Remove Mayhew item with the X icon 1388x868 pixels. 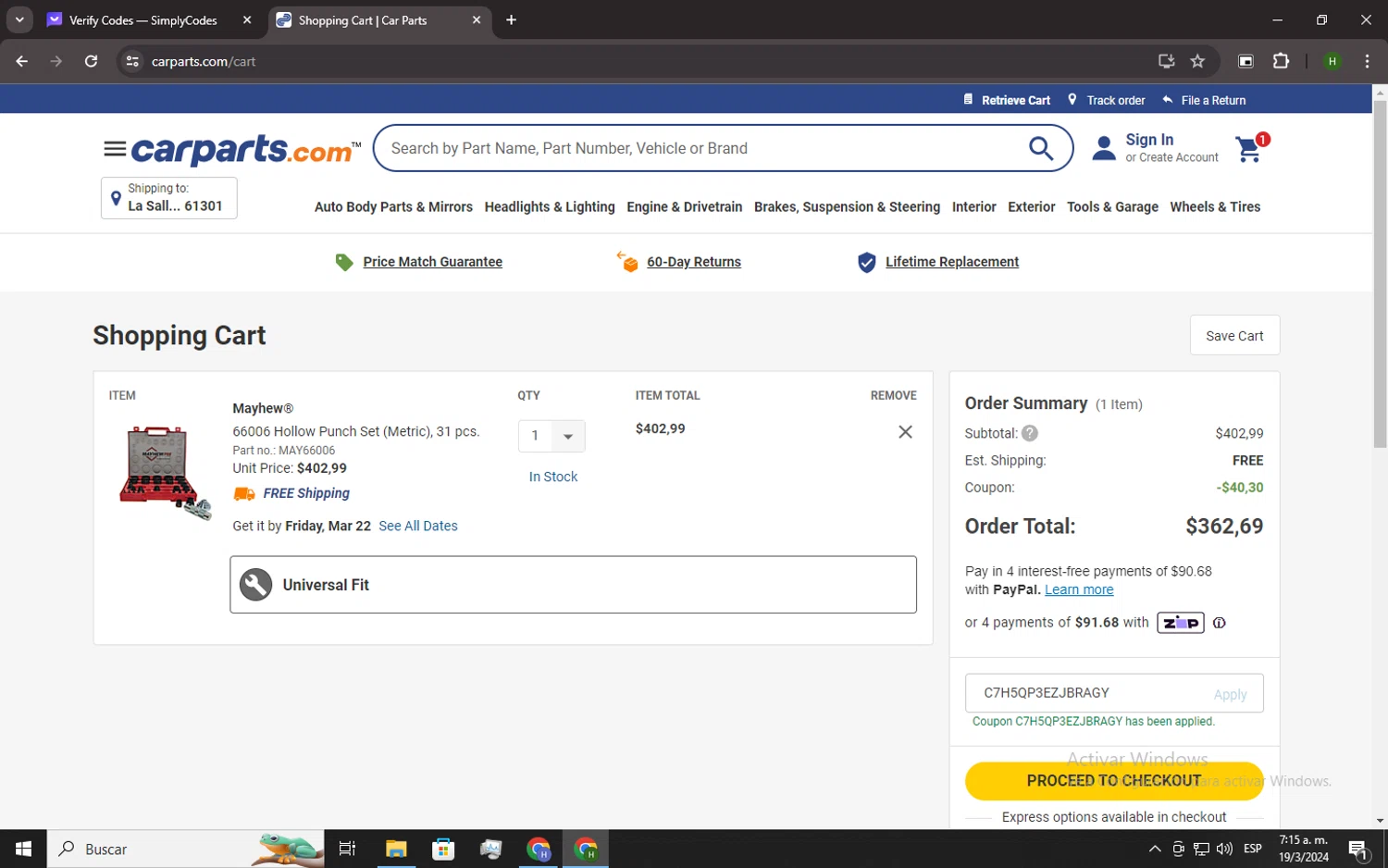pos(905,432)
